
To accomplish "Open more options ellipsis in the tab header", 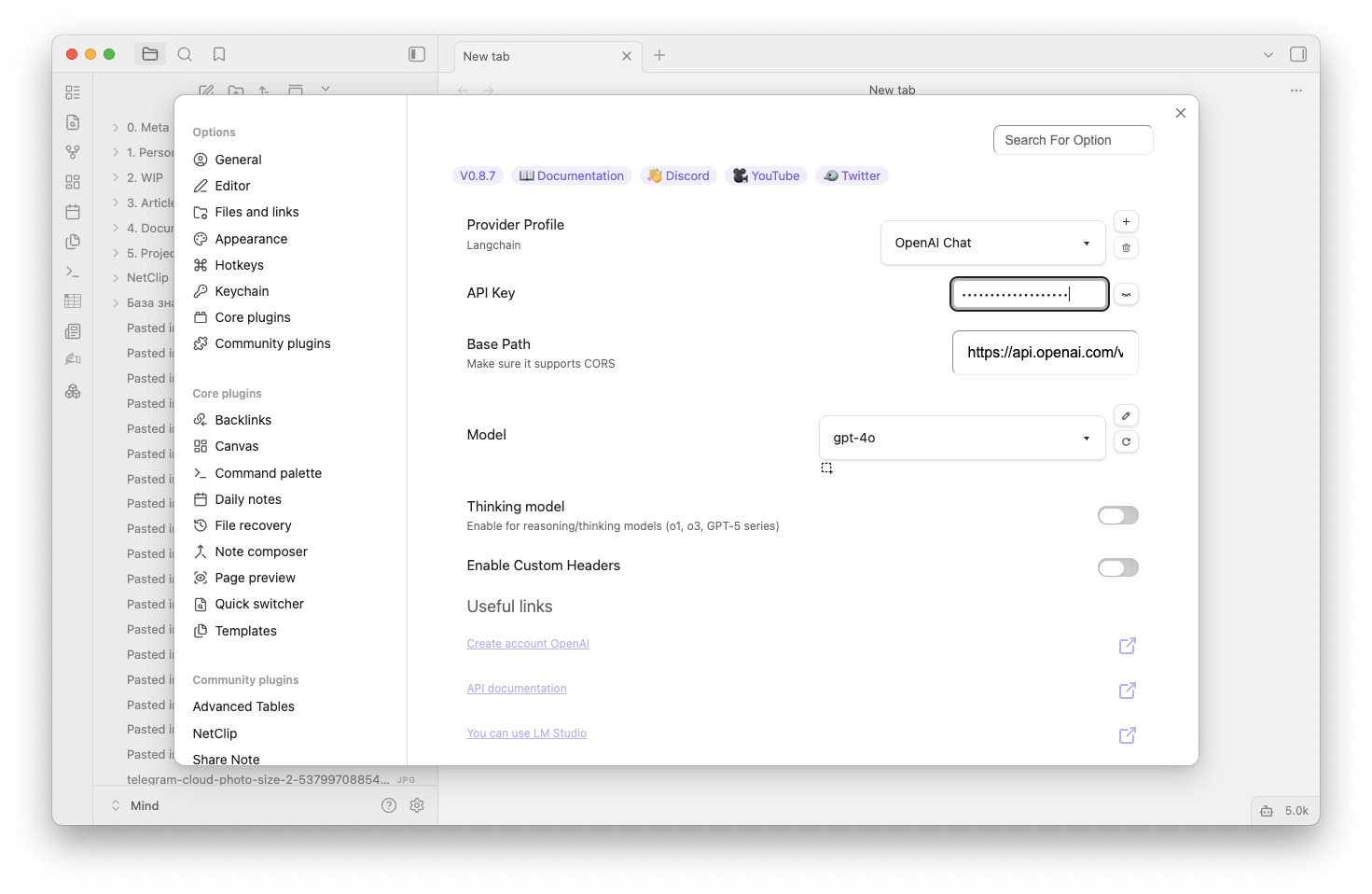I will [x=1296, y=91].
